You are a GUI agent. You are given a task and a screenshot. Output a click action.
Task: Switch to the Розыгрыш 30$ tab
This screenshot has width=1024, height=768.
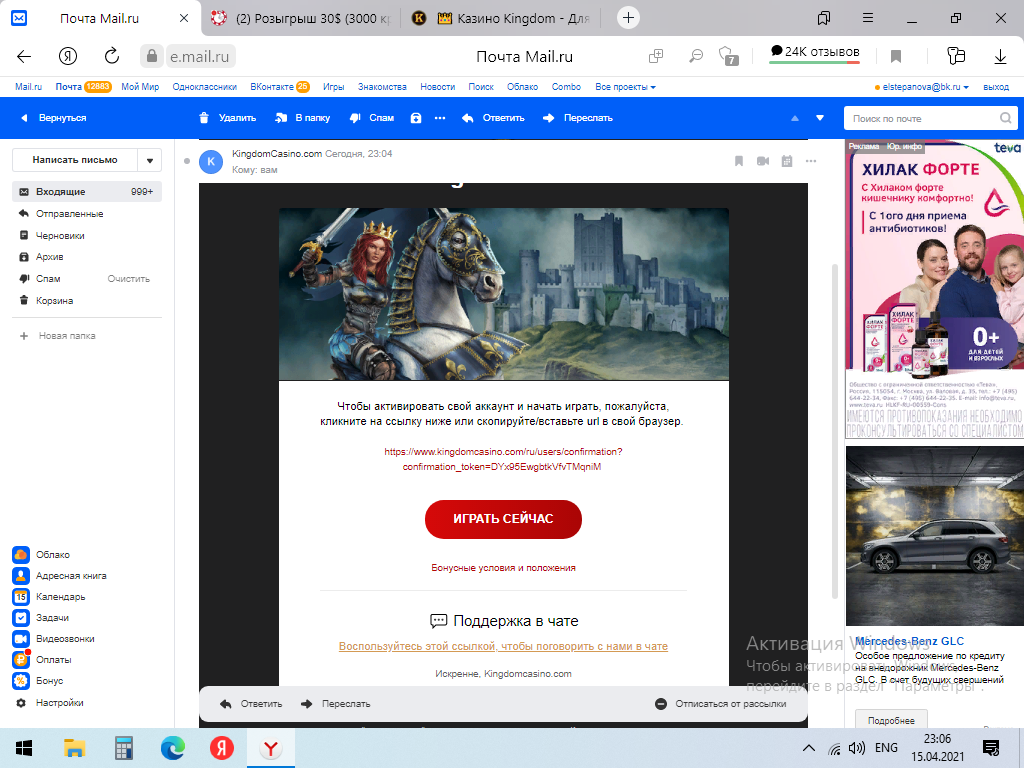pos(301,18)
